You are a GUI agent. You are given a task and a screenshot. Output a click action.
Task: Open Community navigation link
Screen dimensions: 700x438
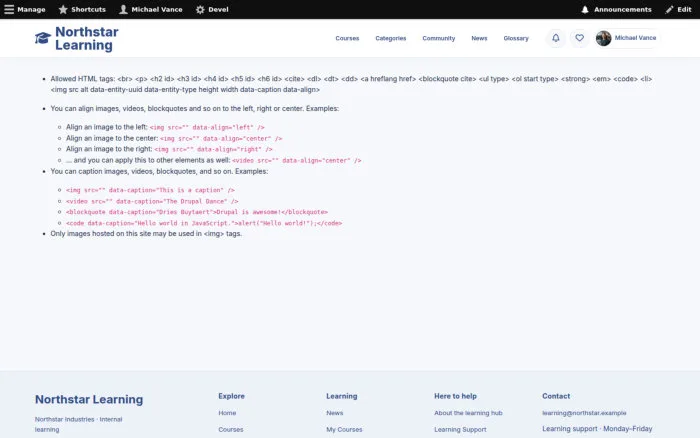click(439, 38)
